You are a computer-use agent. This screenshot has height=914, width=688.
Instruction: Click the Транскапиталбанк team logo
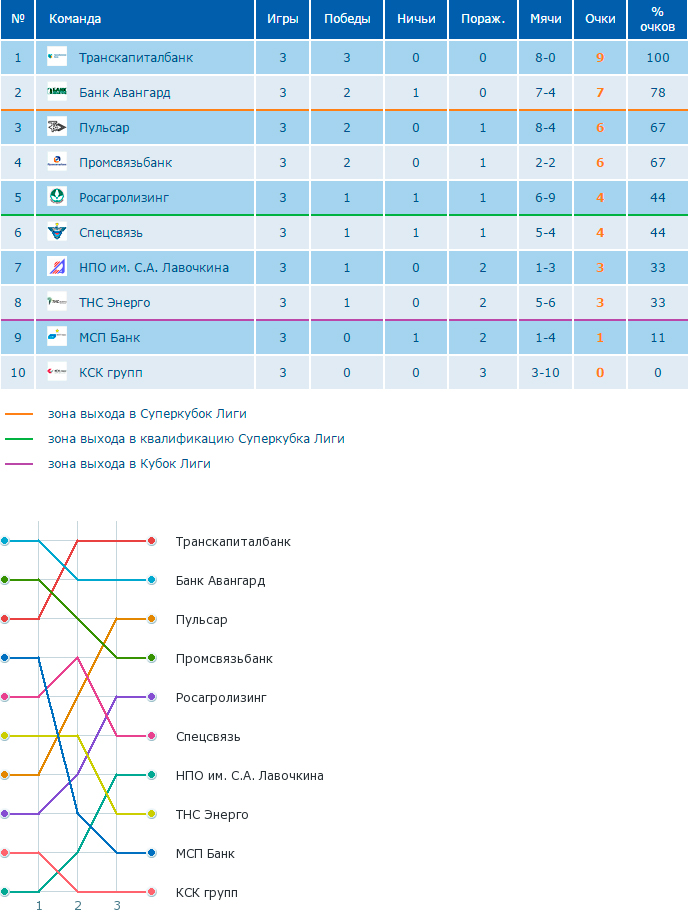click(57, 57)
